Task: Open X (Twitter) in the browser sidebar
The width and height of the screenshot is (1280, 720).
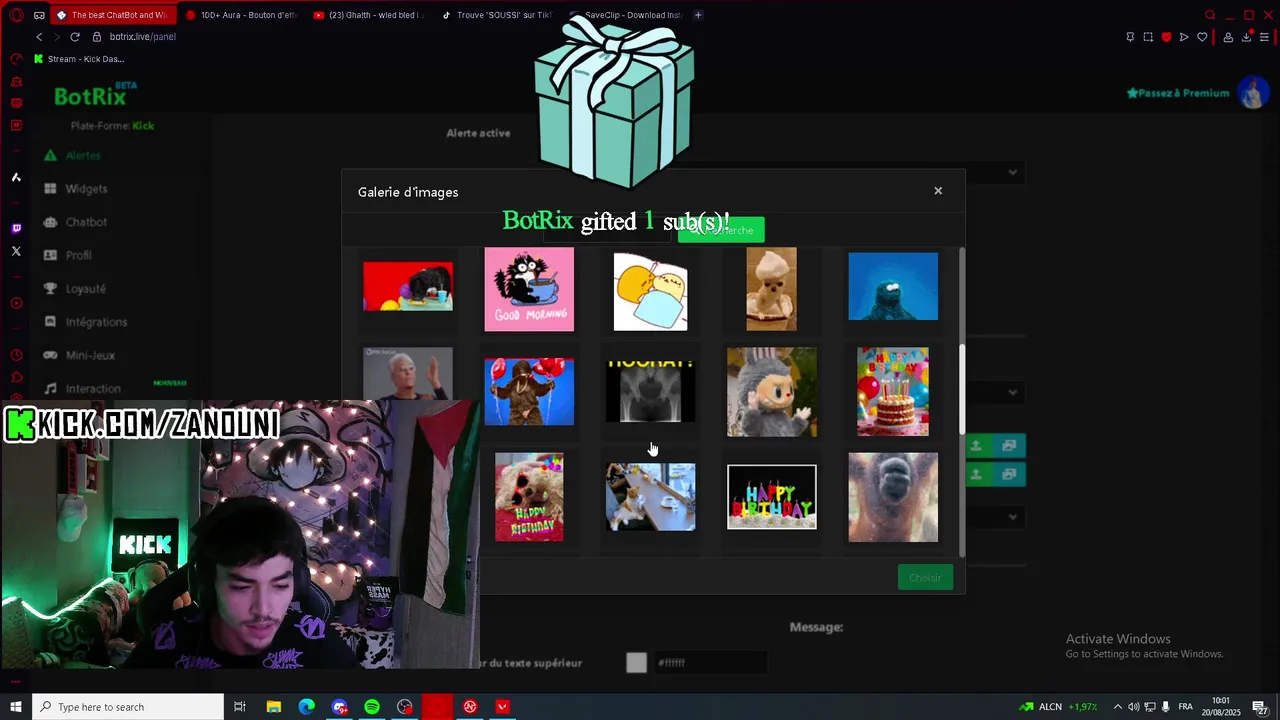Action: coord(16,251)
